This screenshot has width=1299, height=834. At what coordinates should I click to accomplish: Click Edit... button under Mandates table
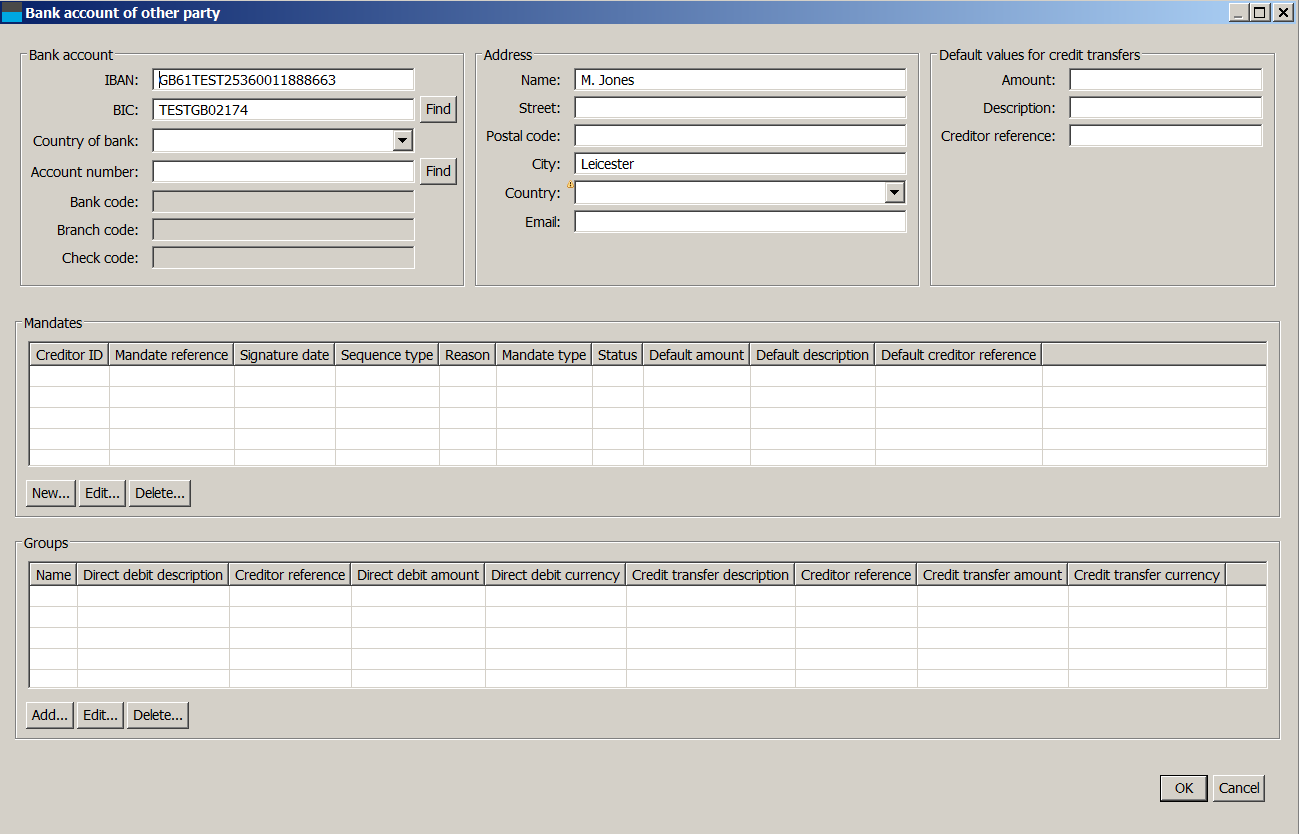tap(102, 493)
